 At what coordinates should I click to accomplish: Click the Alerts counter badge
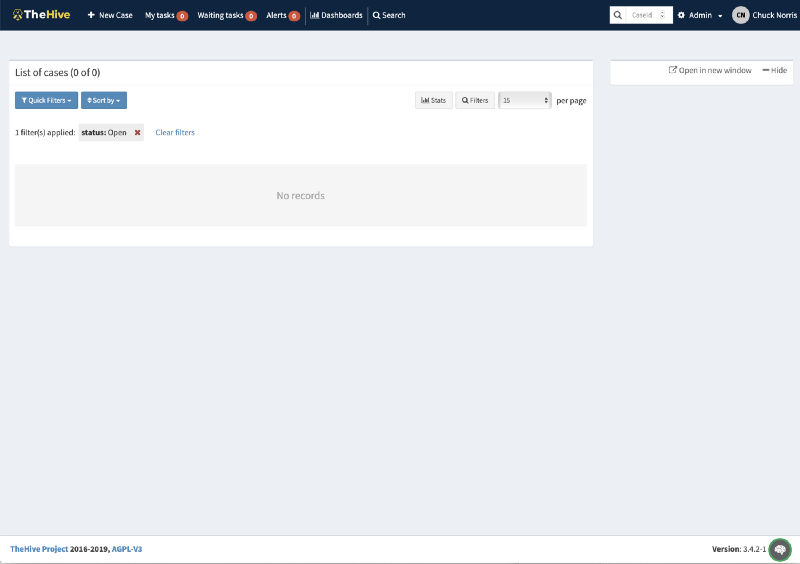(294, 16)
